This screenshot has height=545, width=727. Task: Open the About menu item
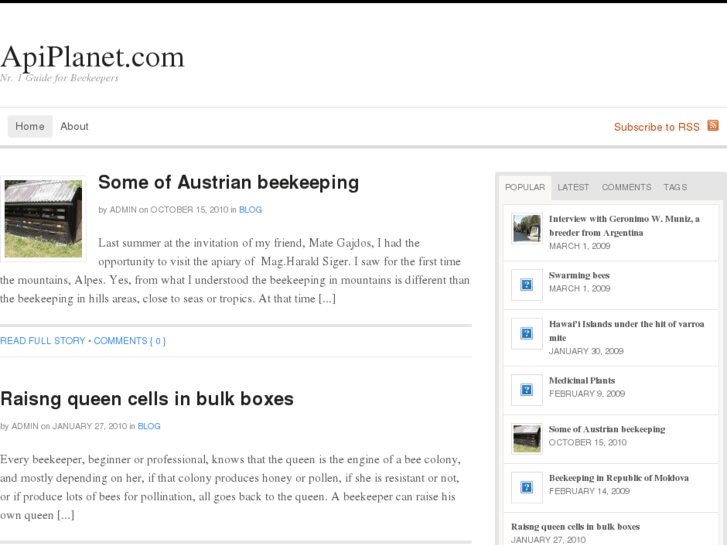[74, 126]
